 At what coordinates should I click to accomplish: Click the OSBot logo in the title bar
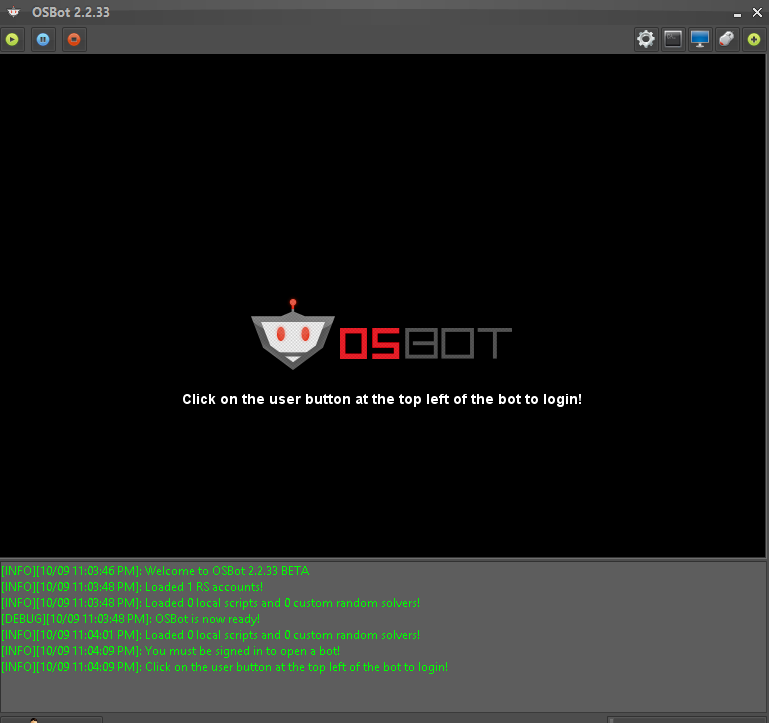[x=14, y=12]
